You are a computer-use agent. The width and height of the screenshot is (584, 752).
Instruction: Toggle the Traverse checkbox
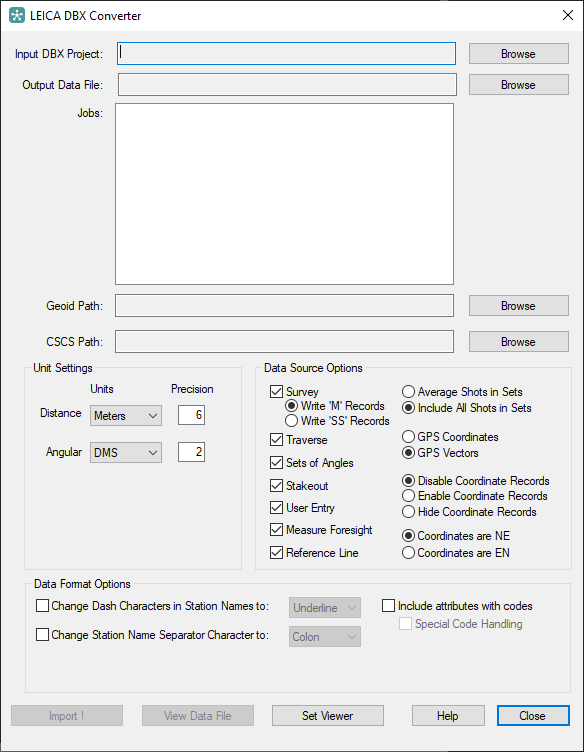click(276, 439)
